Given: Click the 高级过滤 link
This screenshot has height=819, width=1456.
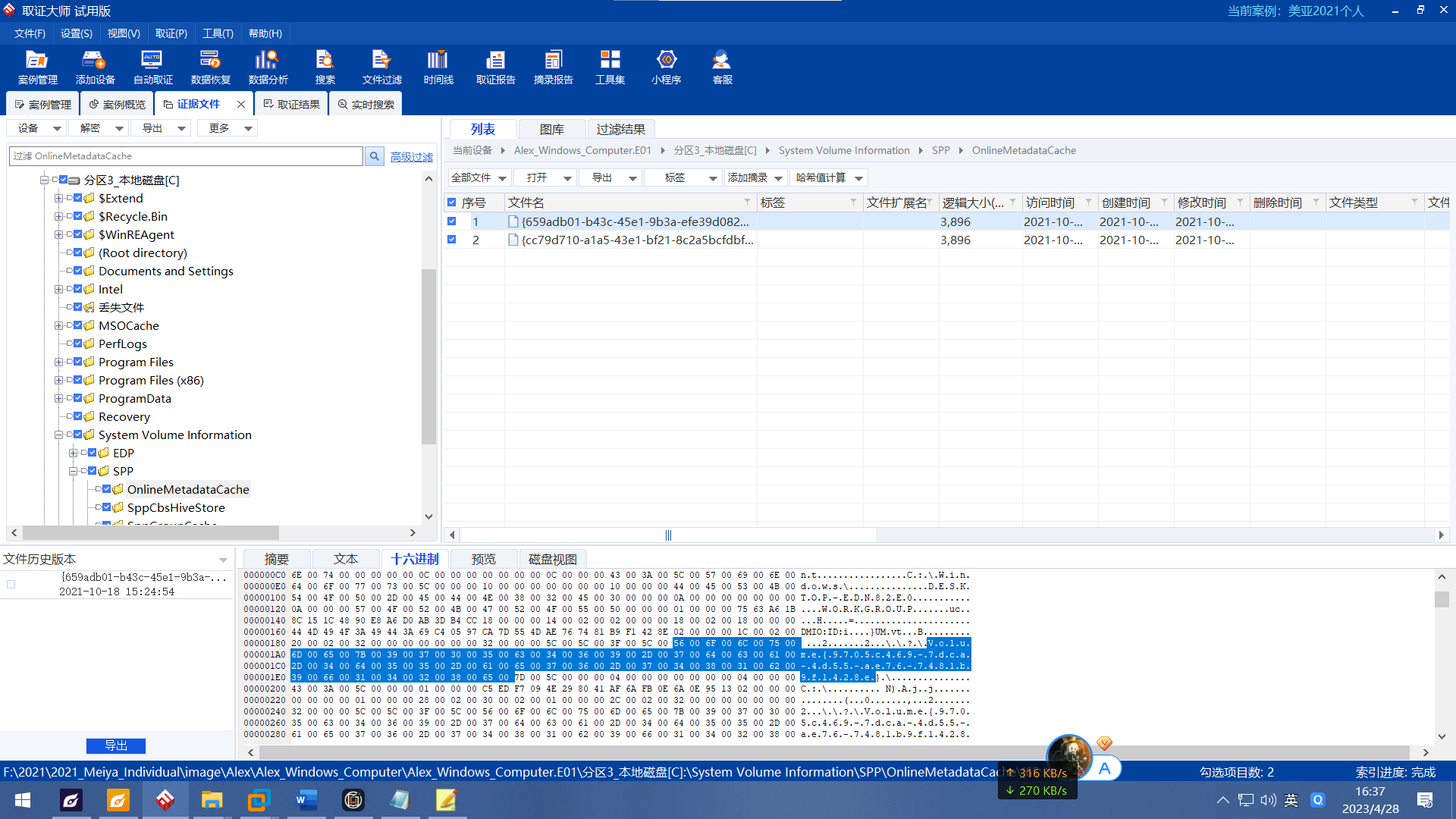Looking at the screenshot, I should 412,156.
